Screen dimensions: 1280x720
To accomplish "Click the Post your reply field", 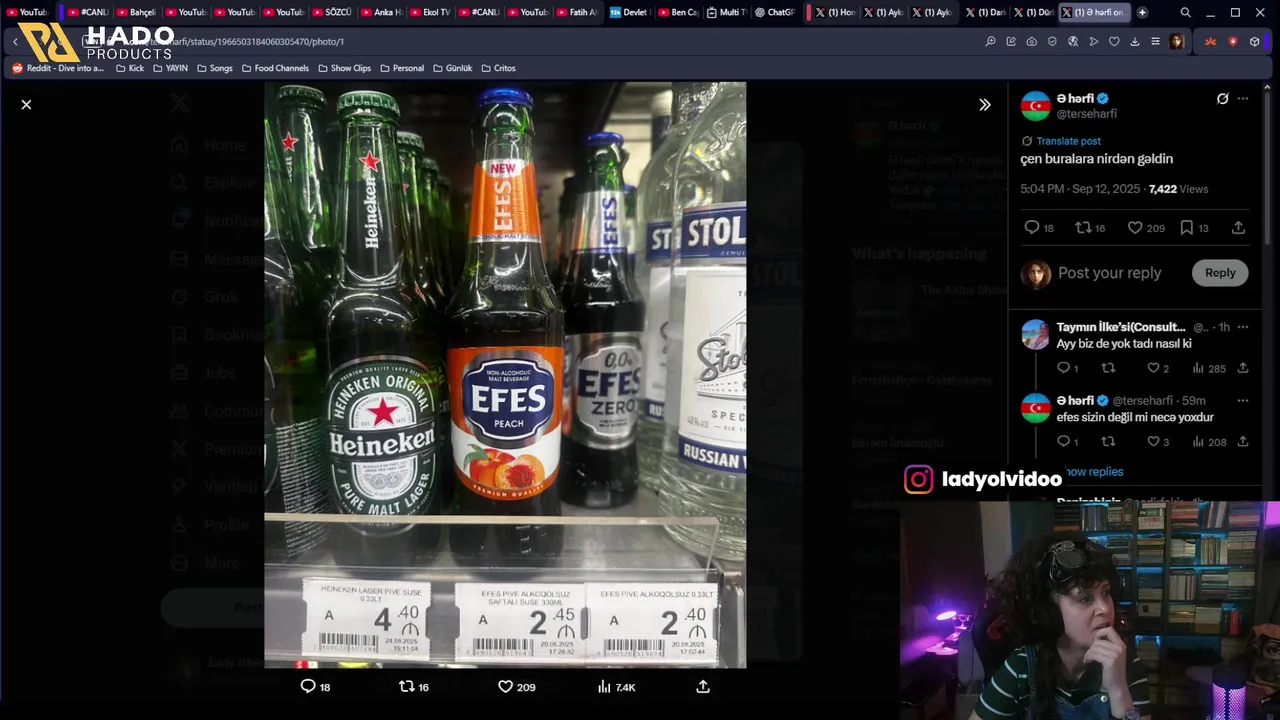I will click(x=1110, y=273).
